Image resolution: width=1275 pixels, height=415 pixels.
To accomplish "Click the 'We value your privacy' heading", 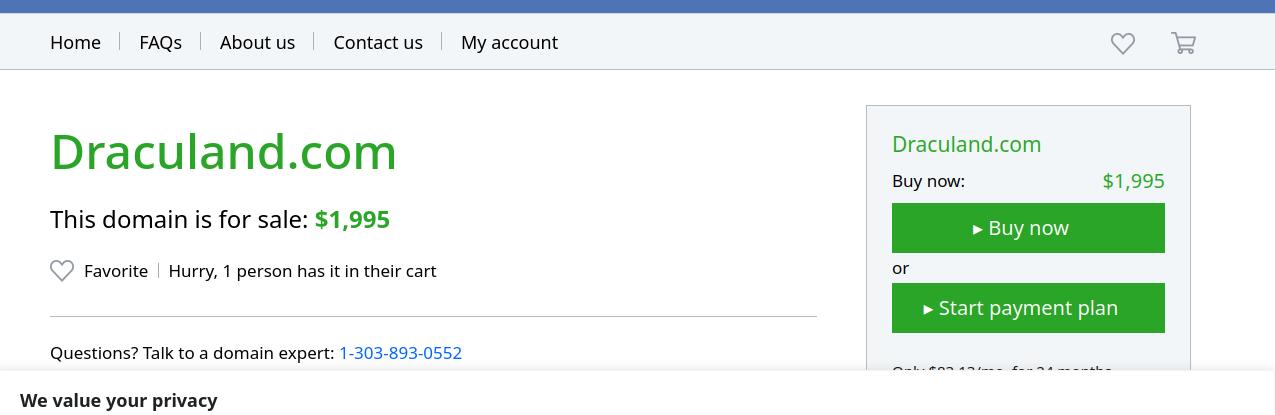I will [118, 400].
